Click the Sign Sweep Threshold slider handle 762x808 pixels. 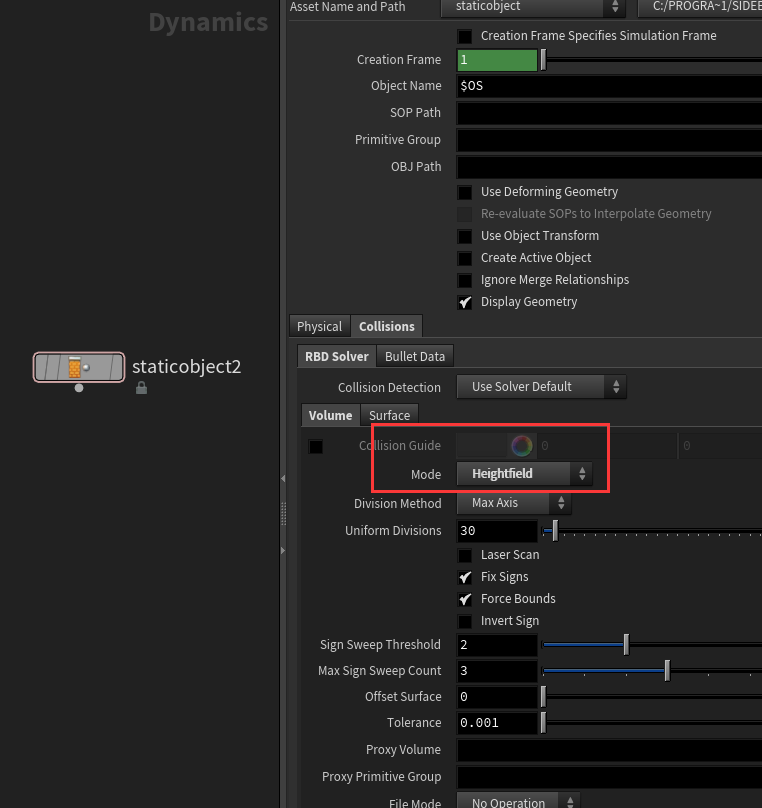point(626,645)
